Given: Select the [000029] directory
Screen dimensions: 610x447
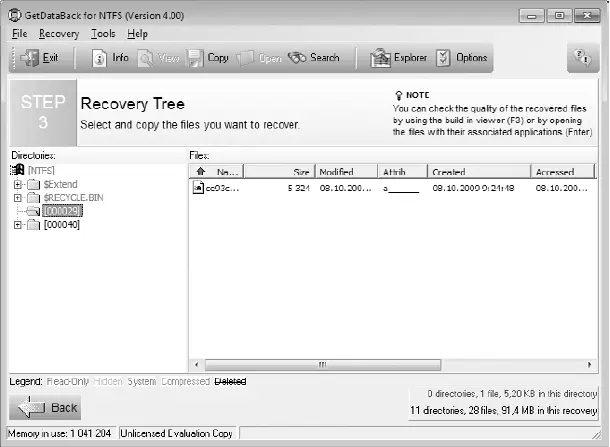Looking at the screenshot, I should [x=62, y=211].
